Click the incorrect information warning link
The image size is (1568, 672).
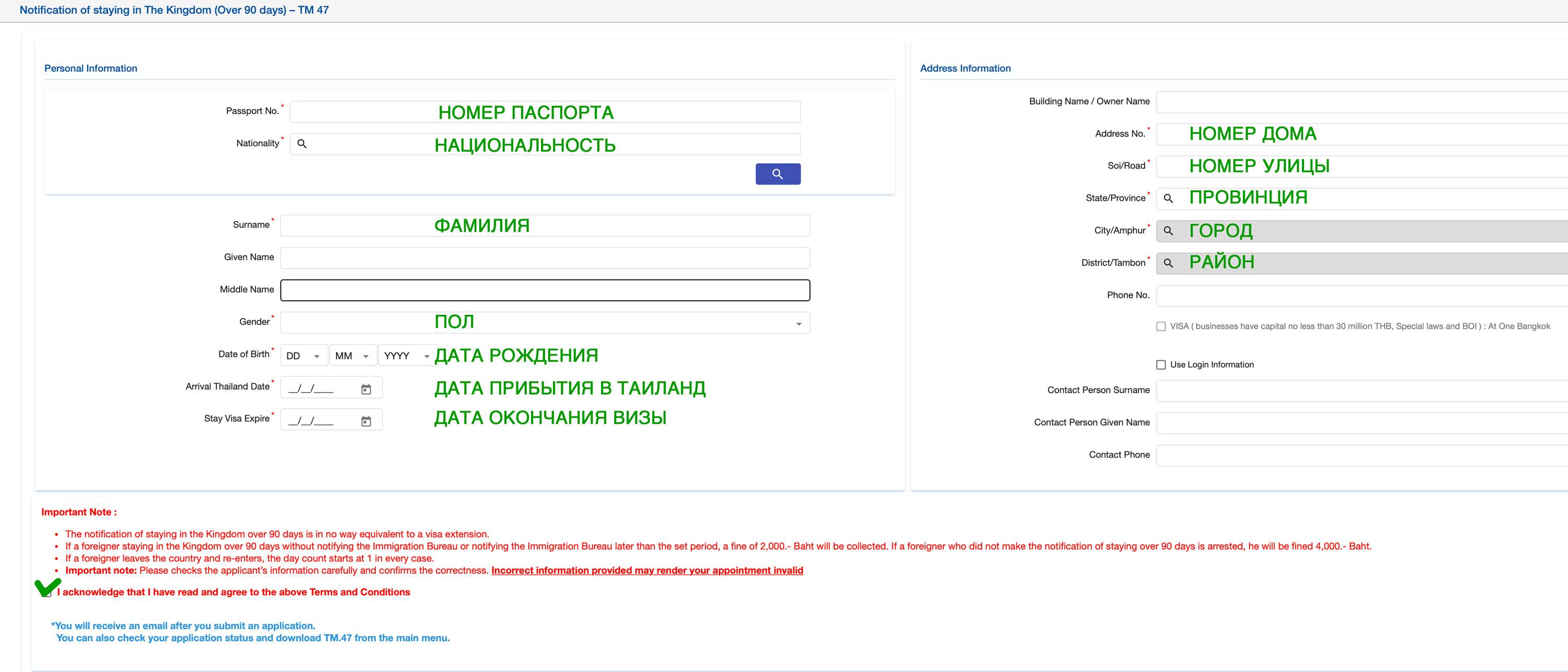click(x=647, y=570)
